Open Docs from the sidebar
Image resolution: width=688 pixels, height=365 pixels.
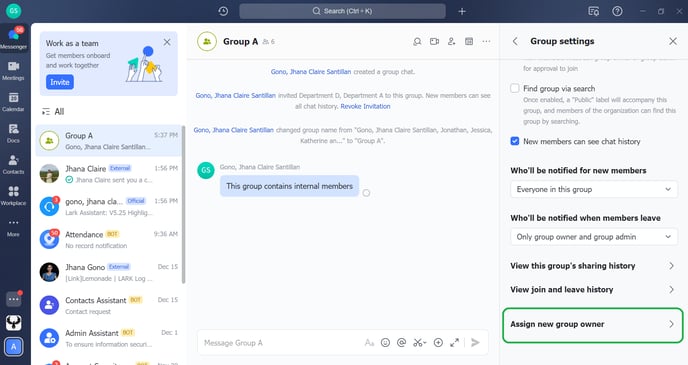click(13, 133)
